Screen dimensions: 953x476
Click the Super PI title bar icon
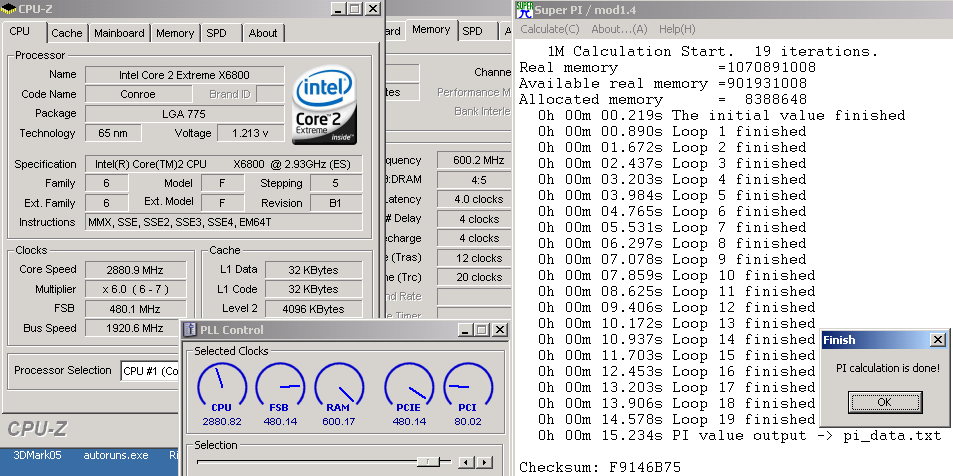tap(523, 9)
